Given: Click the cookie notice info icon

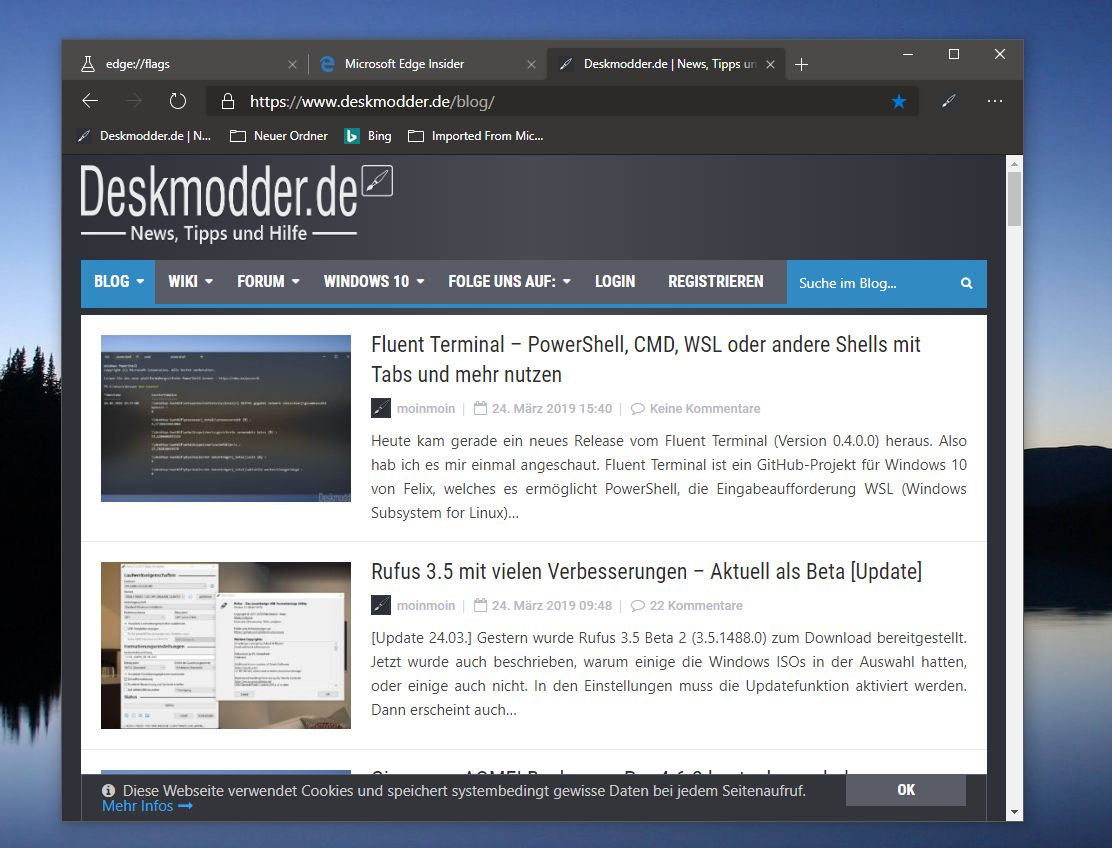Looking at the screenshot, I should point(109,791).
